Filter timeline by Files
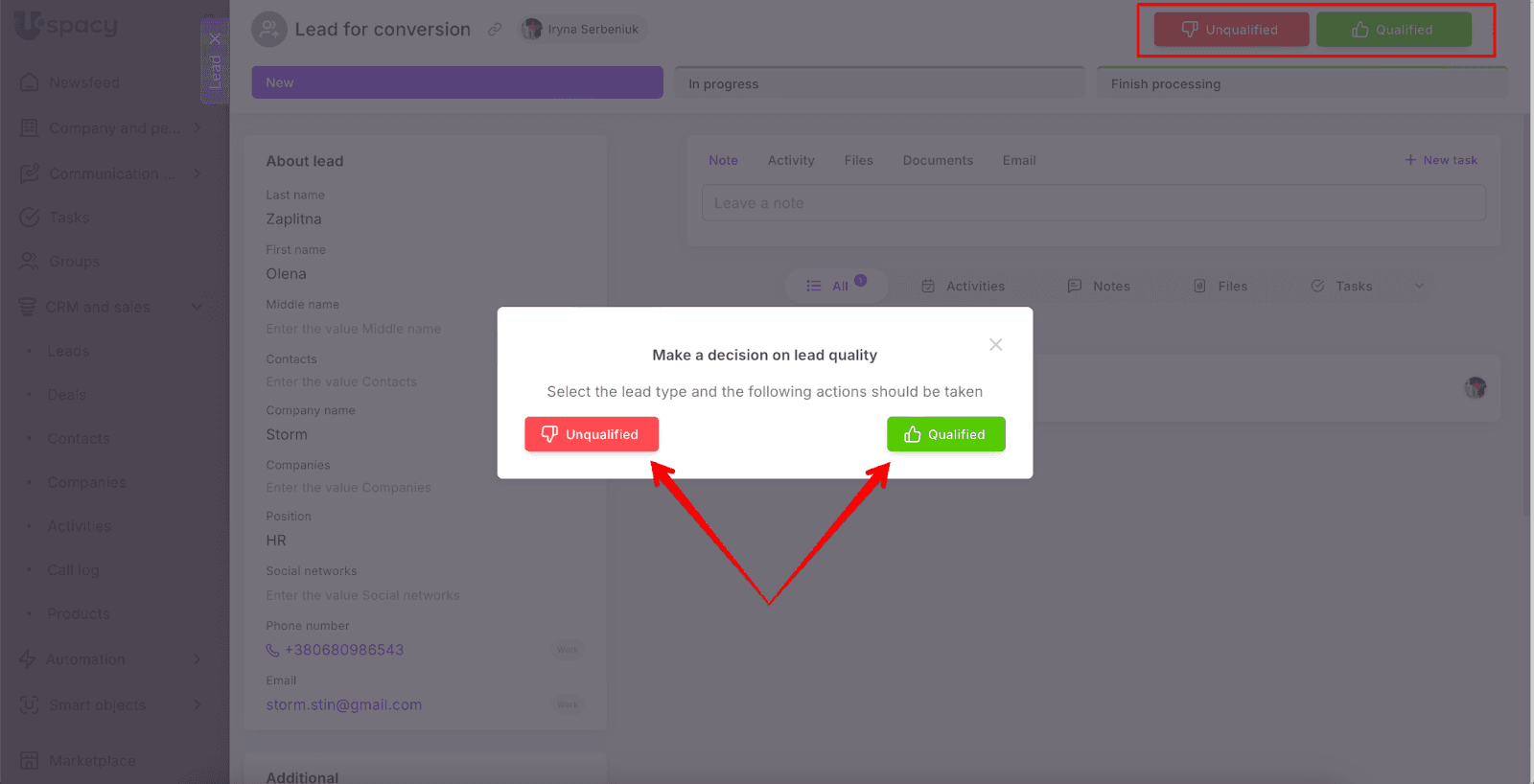The width and height of the screenshot is (1534, 784). 1220,286
